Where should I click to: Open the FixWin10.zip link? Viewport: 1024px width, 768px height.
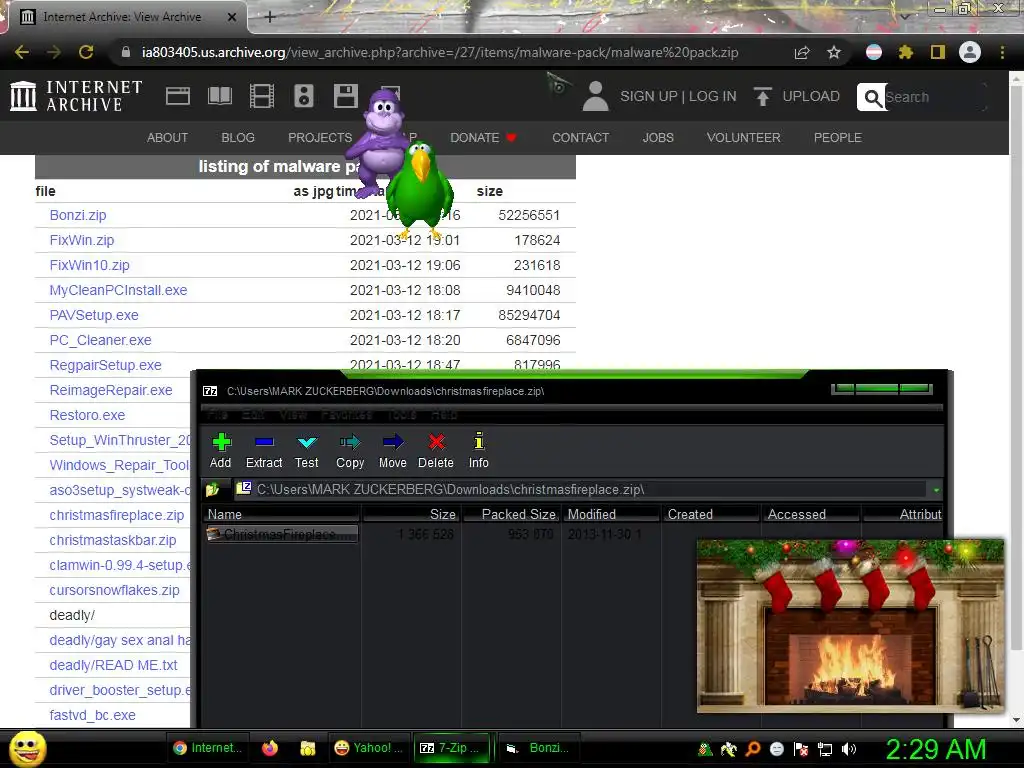pyautogui.click(x=89, y=265)
